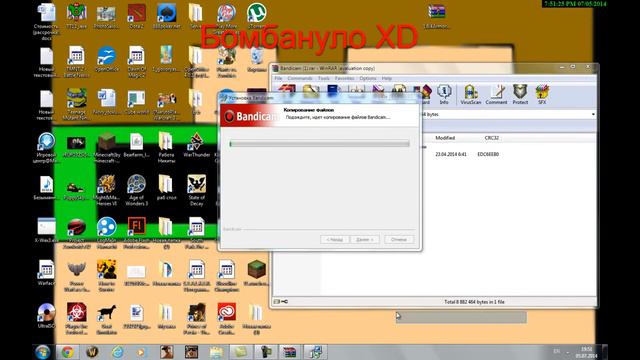Click the Bandicam installer progress bar
Screen dimensions: 640x360
(319, 144)
